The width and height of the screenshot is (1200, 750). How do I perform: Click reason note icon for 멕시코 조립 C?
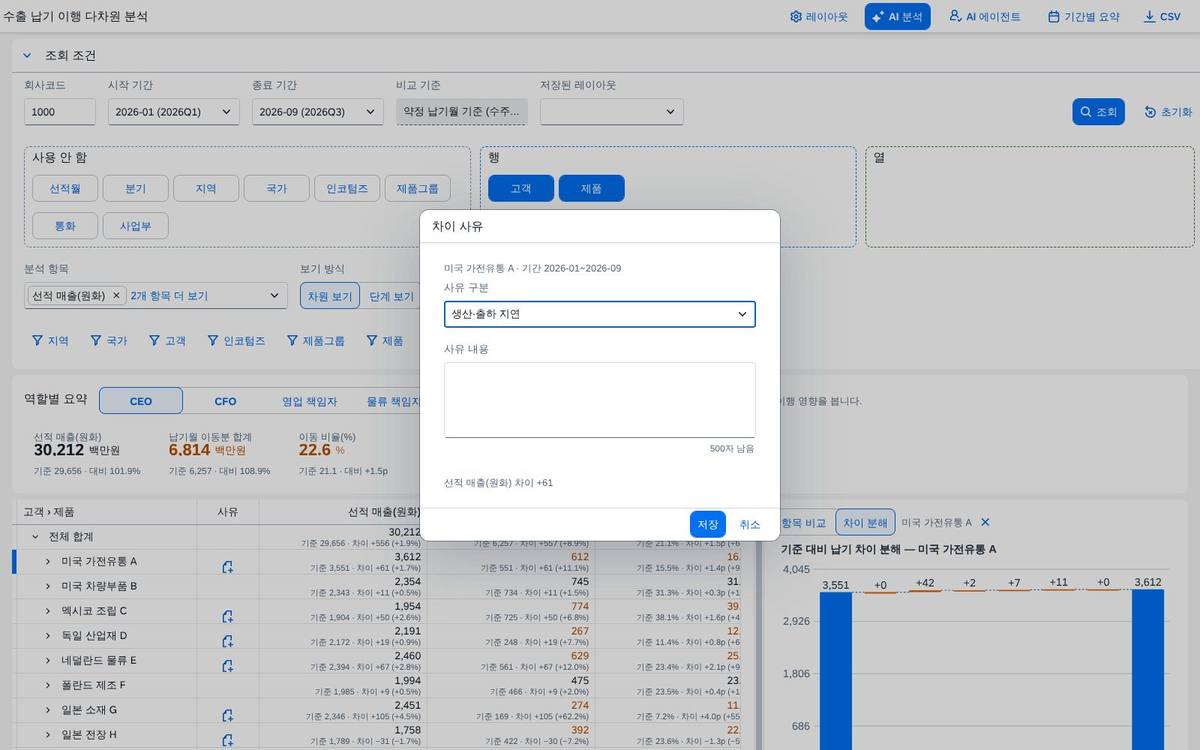227,617
